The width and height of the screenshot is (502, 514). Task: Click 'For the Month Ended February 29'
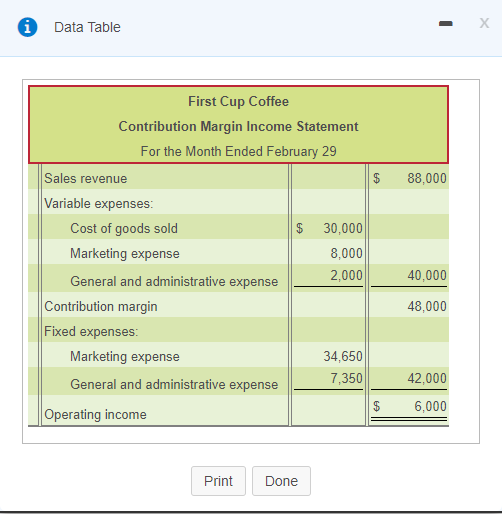point(238,151)
